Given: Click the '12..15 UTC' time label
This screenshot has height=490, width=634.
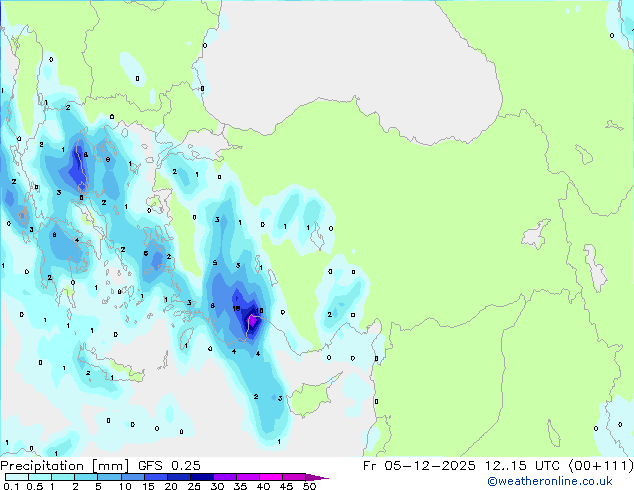Looking at the screenshot, I should 525,466.
